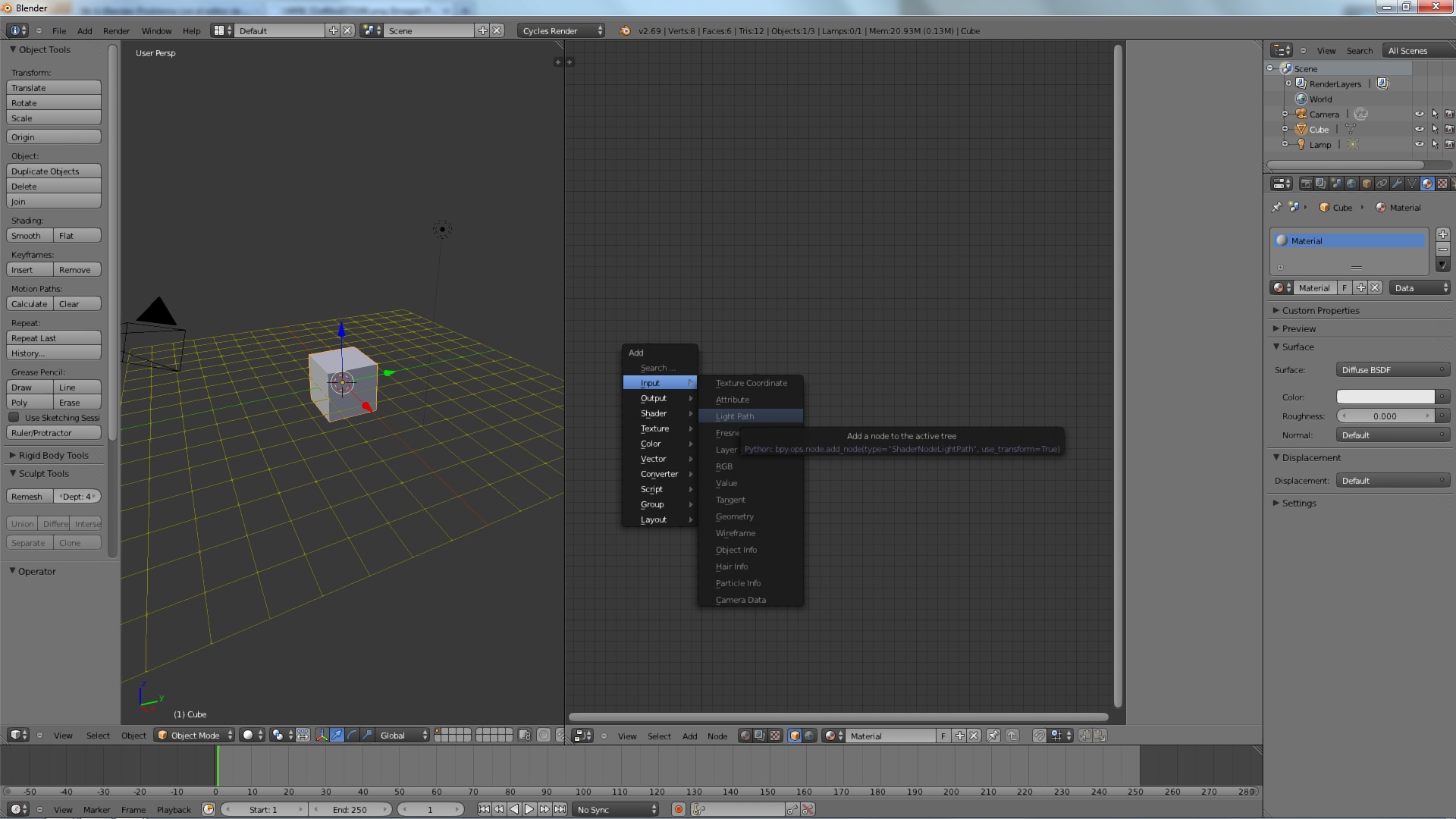Open the Modifiers wrench properties tab
Viewport: 1456px width, 819px height.
point(1397,184)
